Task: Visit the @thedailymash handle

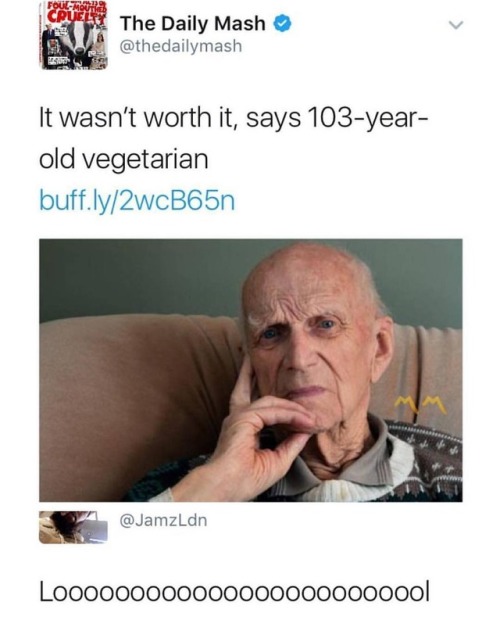Action: tap(181, 46)
